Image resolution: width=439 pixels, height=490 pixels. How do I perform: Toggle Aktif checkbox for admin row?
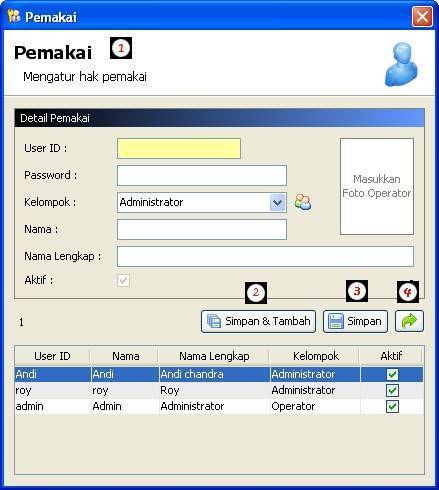click(392, 406)
